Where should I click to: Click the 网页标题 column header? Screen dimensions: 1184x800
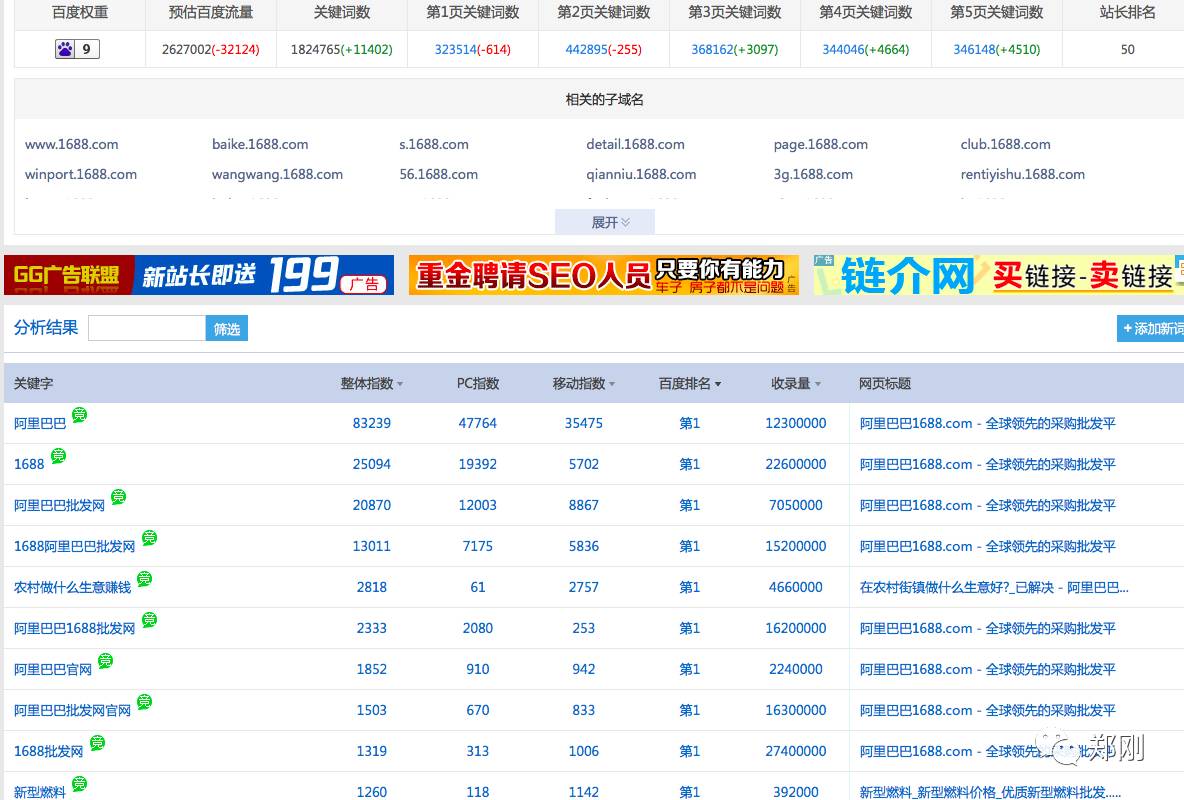click(x=885, y=383)
